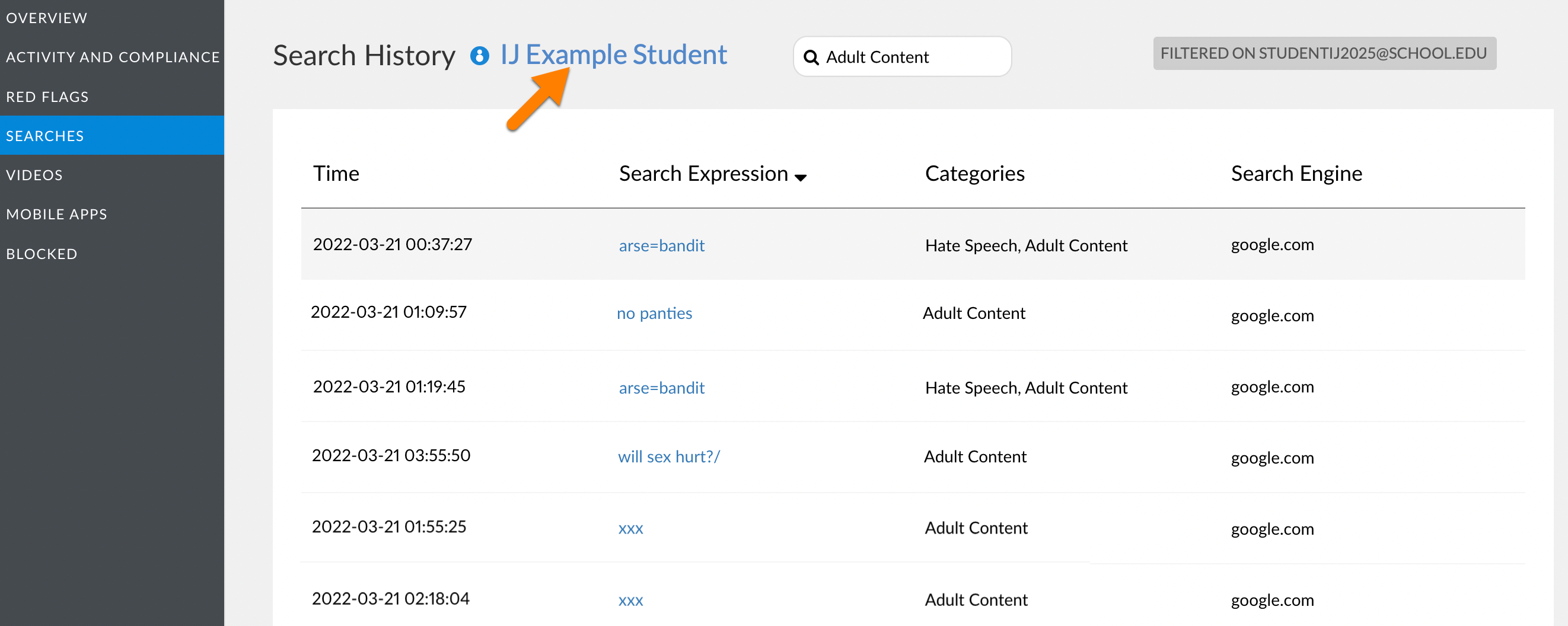Screen dimensions: 1568x626
Task: Select the Searches sidebar item
Action: click(45, 135)
